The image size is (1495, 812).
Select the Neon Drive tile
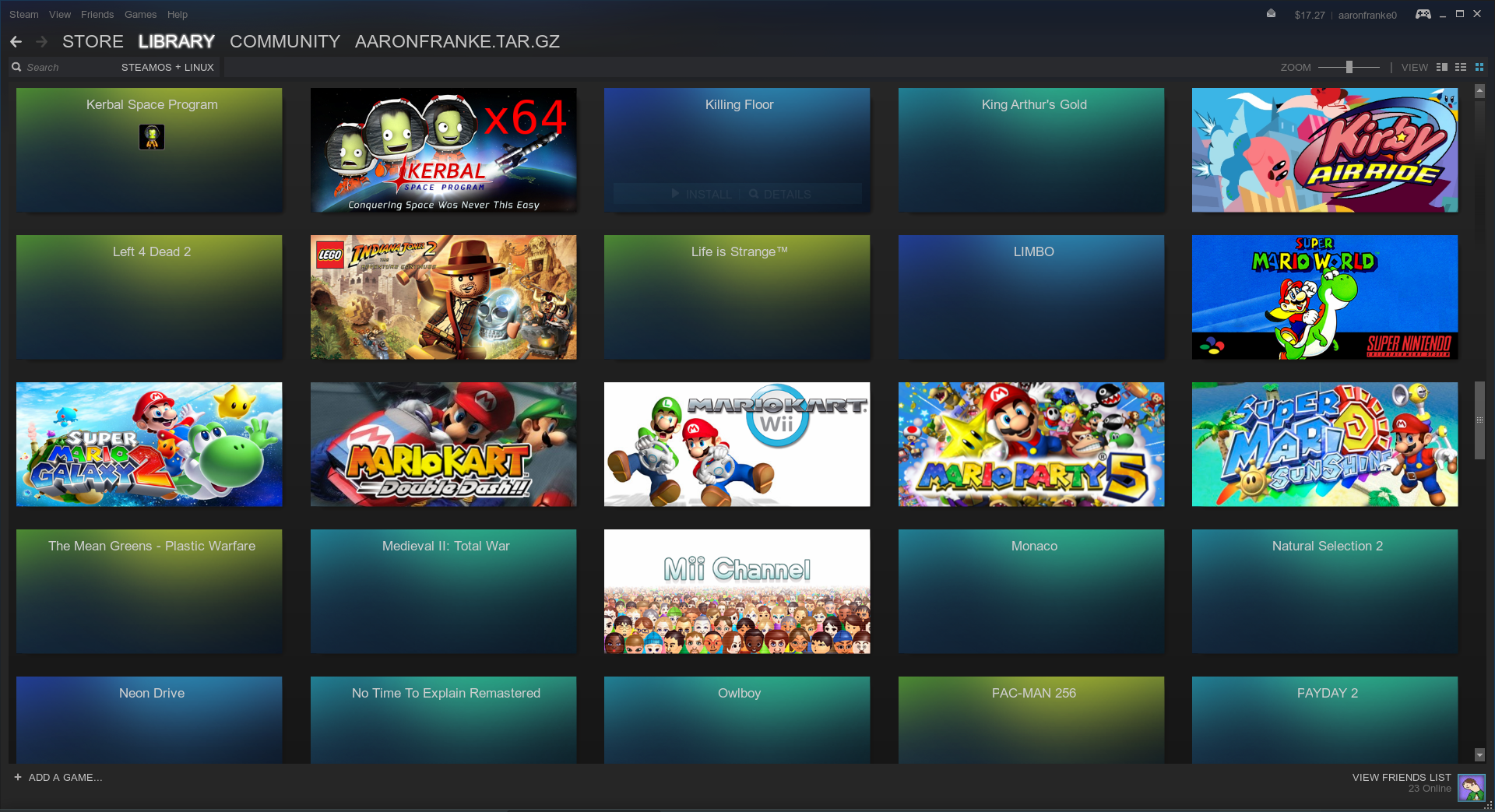149,720
